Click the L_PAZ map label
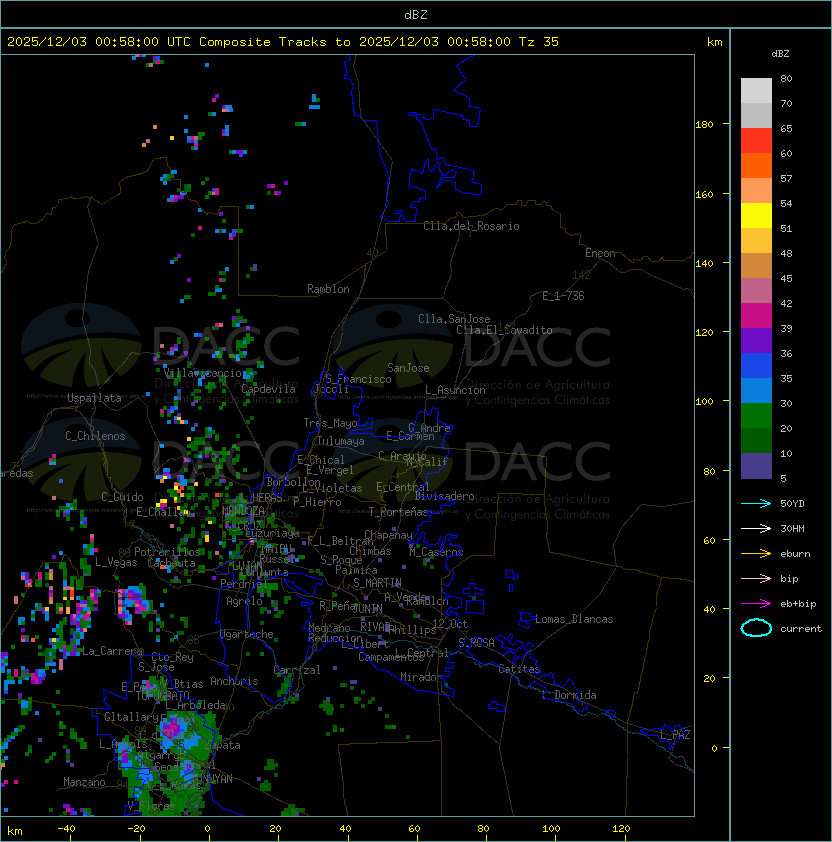This screenshot has height=842, width=832. [675, 735]
